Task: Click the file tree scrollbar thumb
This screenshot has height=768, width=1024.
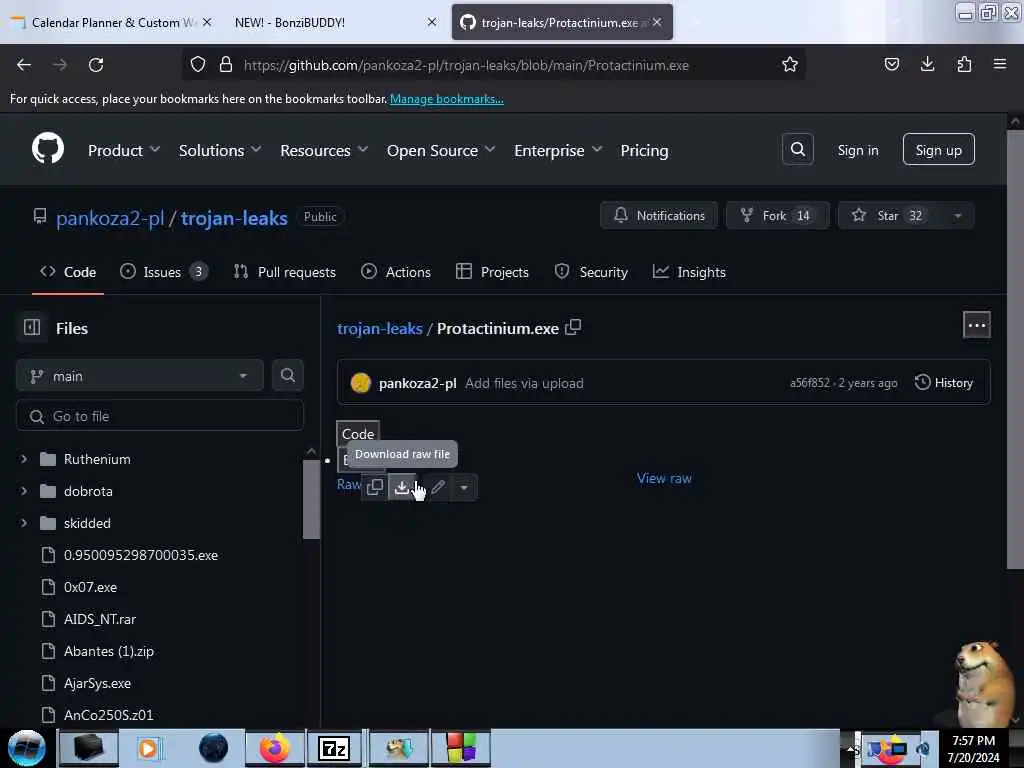Action: click(x=311, y=498)
